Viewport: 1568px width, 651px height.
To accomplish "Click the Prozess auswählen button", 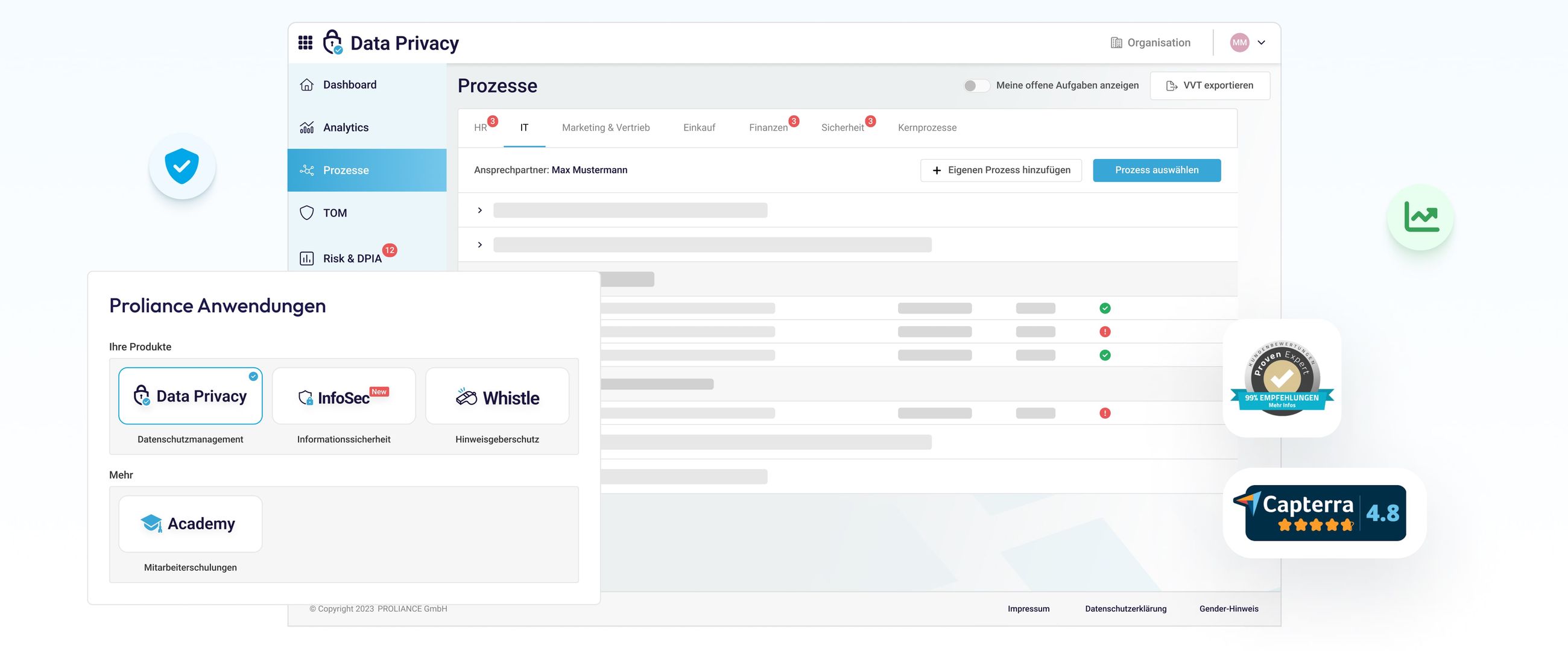I will click(x=1156, y=171).
